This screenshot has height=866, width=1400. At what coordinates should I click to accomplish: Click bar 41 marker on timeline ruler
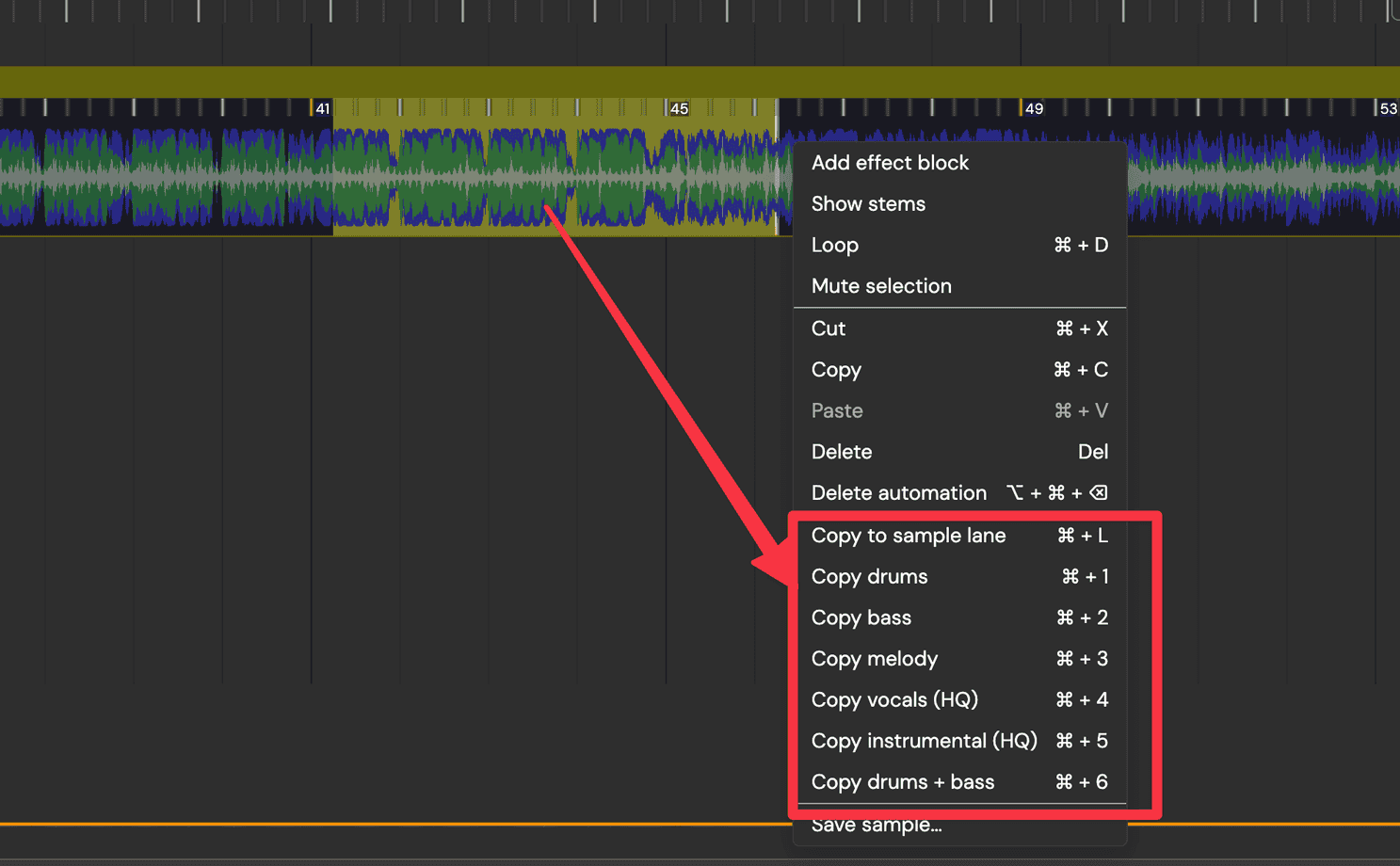[x=322, y=108]
